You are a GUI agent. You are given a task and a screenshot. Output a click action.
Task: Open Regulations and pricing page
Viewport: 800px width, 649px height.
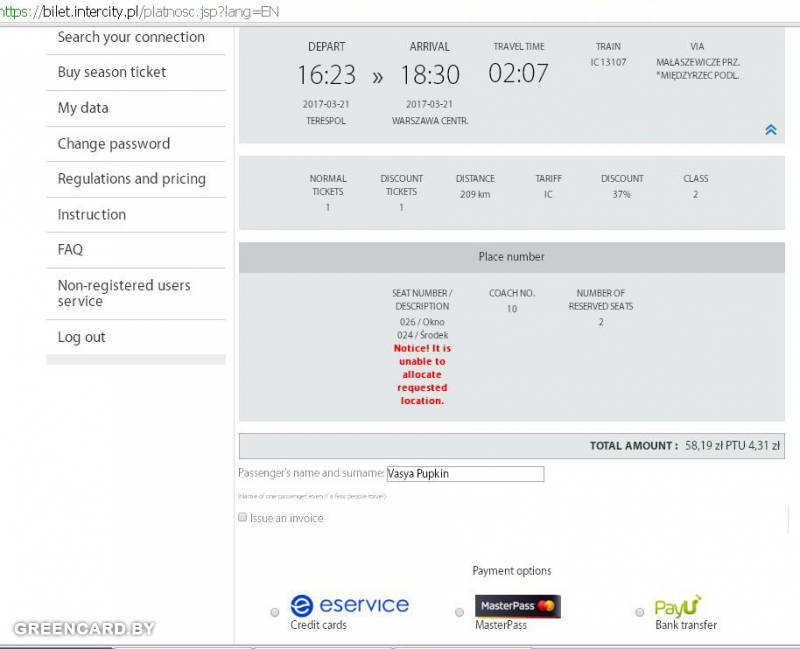coord(131,179)
